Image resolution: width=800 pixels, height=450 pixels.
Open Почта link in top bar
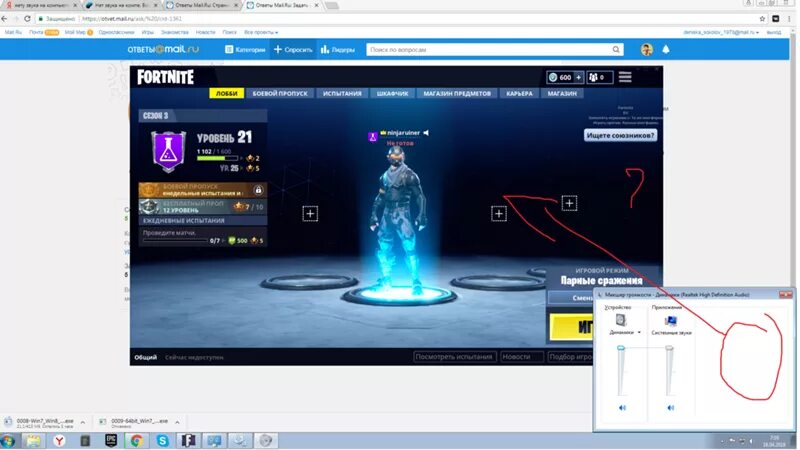[x=36, y=32]
